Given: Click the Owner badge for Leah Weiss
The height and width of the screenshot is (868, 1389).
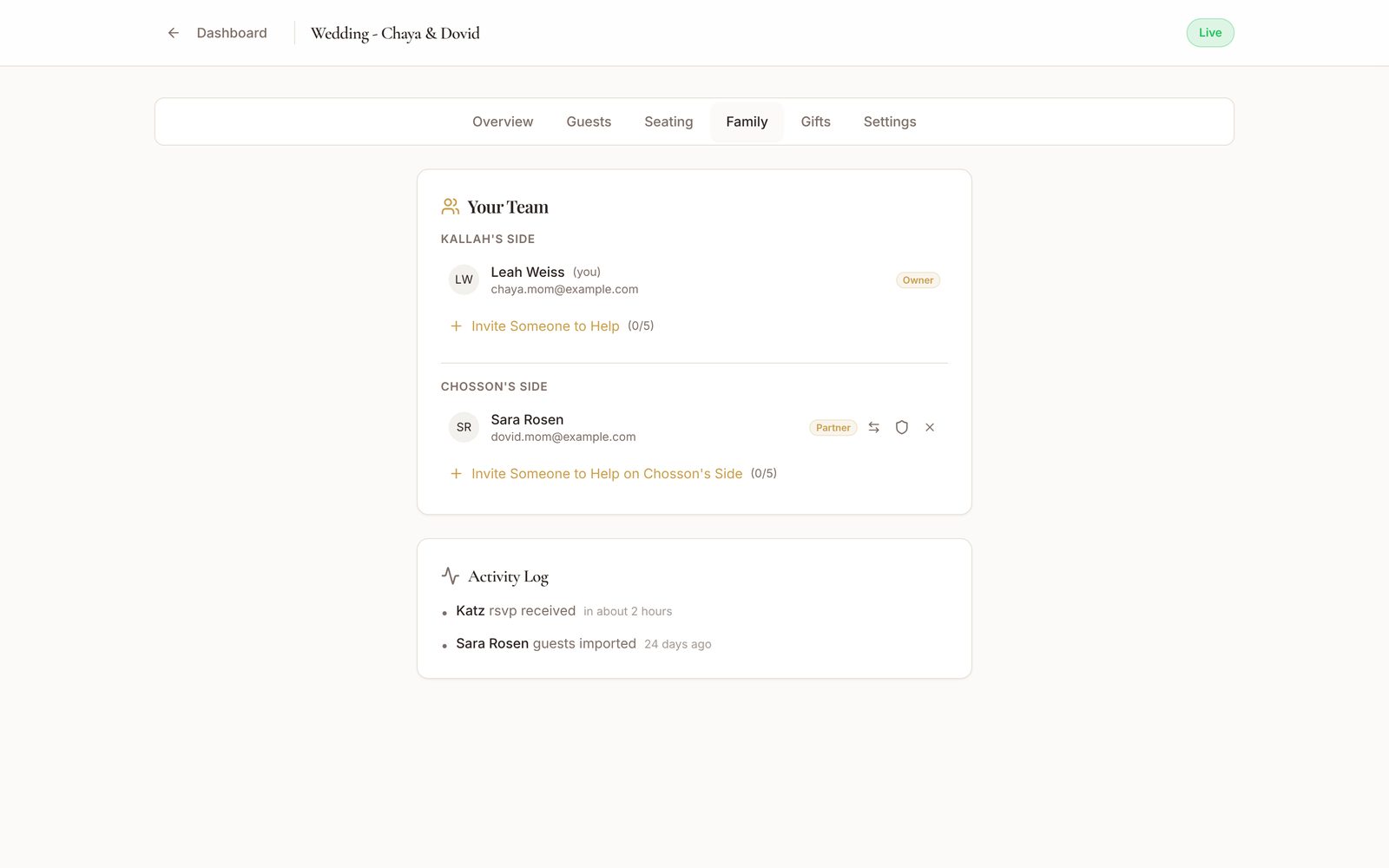Looking at the screenshot, I should click(918, 280).
